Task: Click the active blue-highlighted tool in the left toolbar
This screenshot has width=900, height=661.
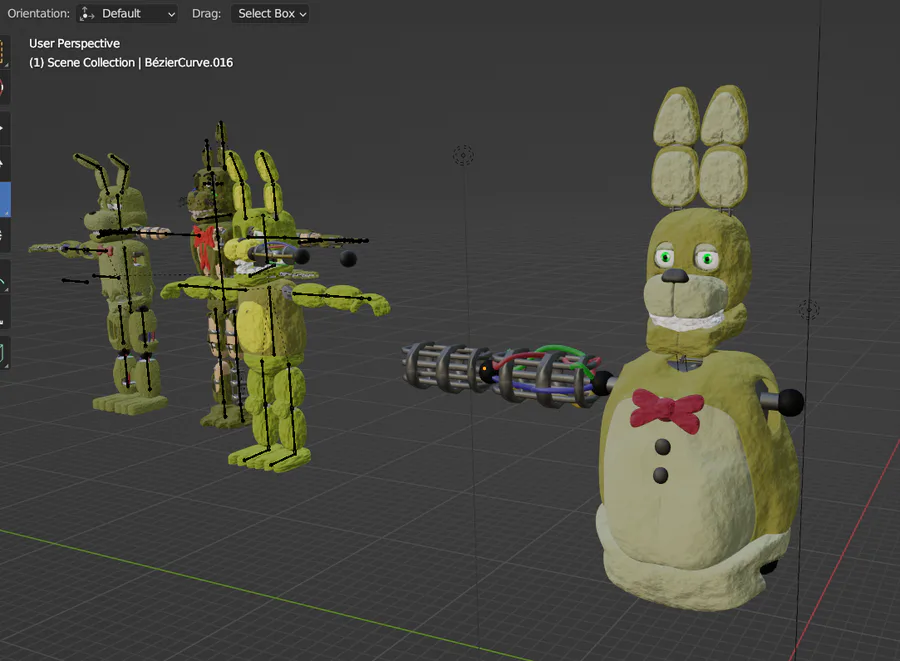Action: 5,200
